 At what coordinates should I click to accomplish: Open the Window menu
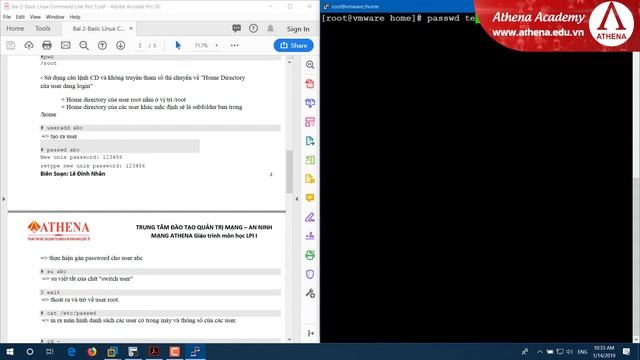55,17
